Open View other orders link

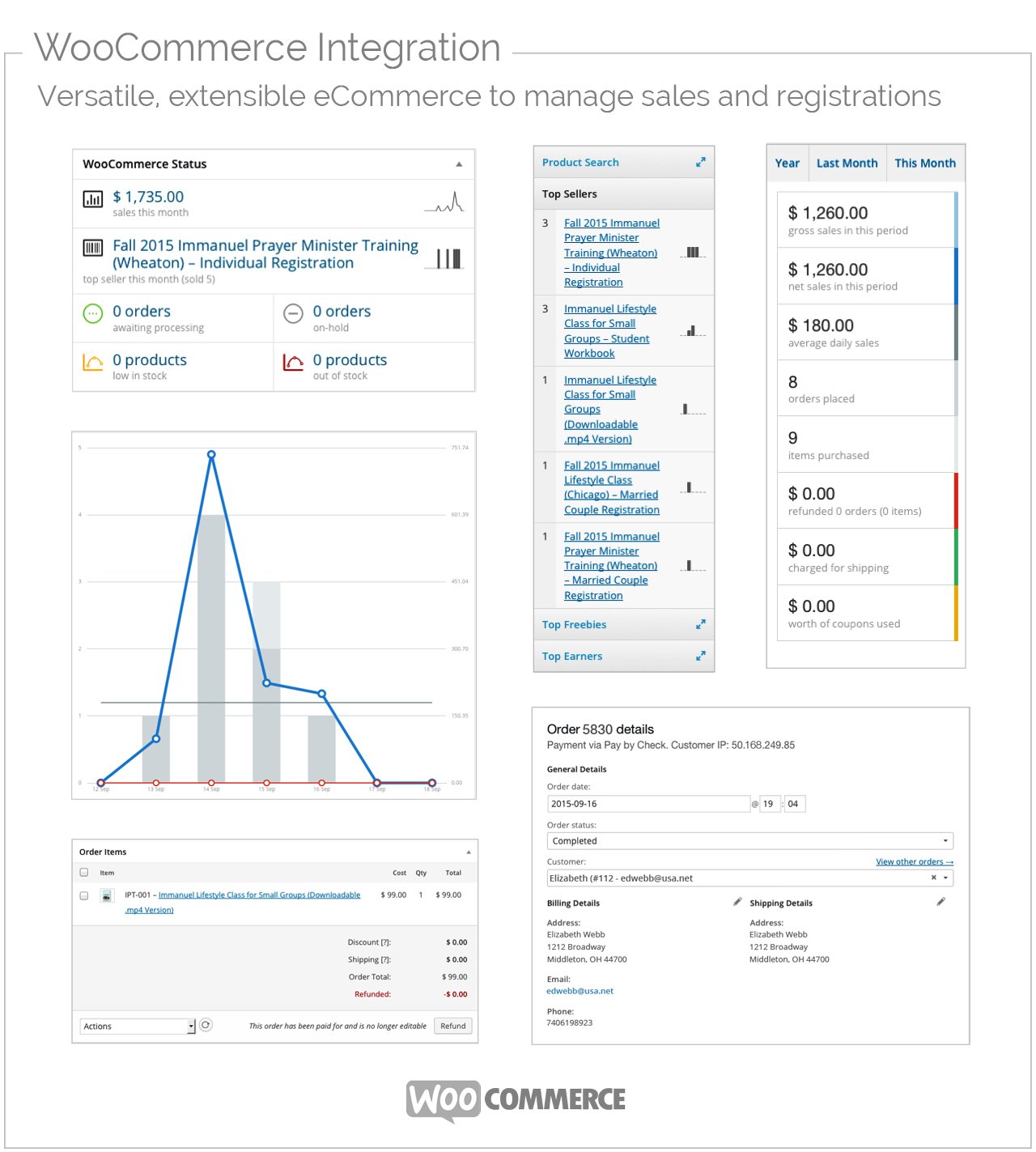coord(915,861)
